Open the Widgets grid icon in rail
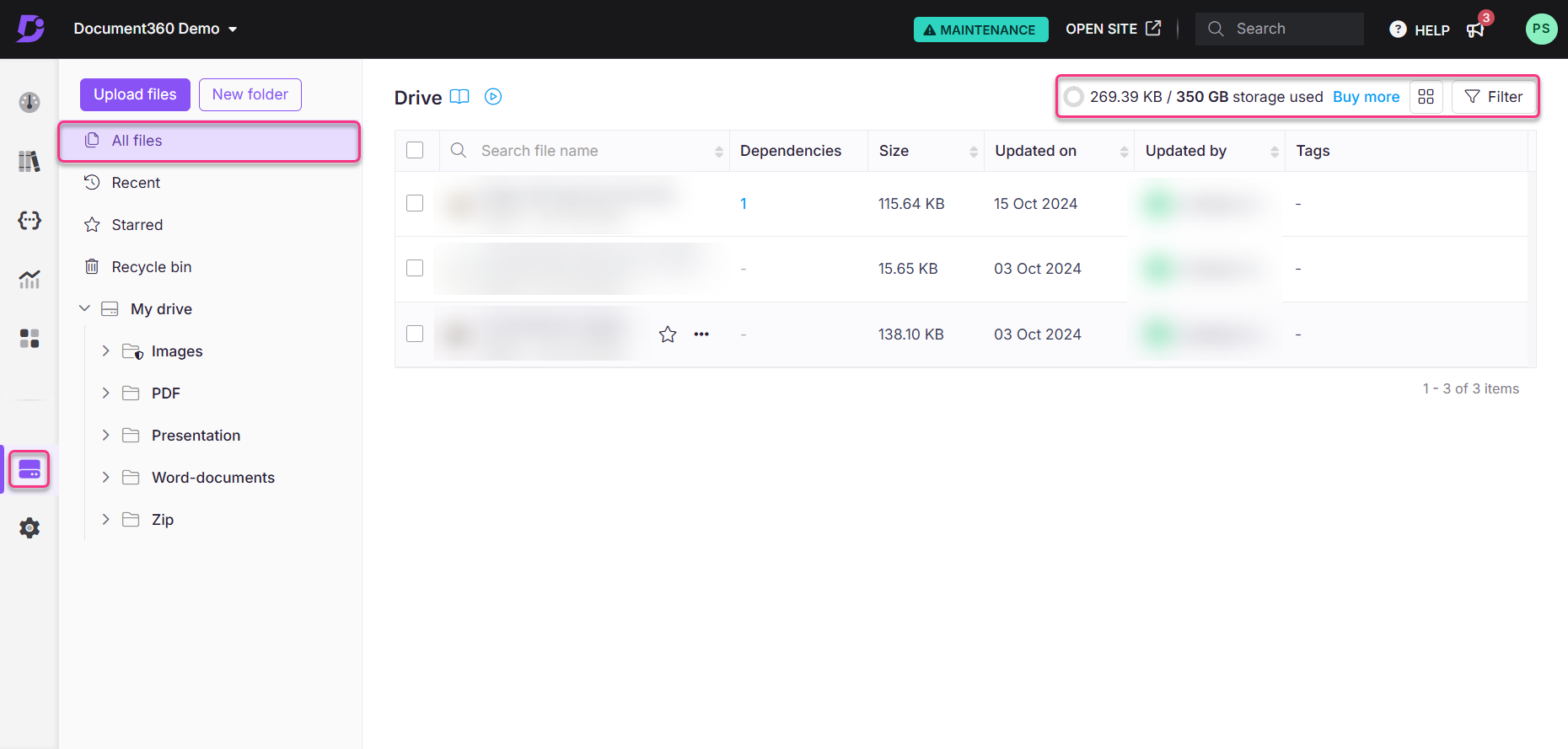 [x=30, y=339]
